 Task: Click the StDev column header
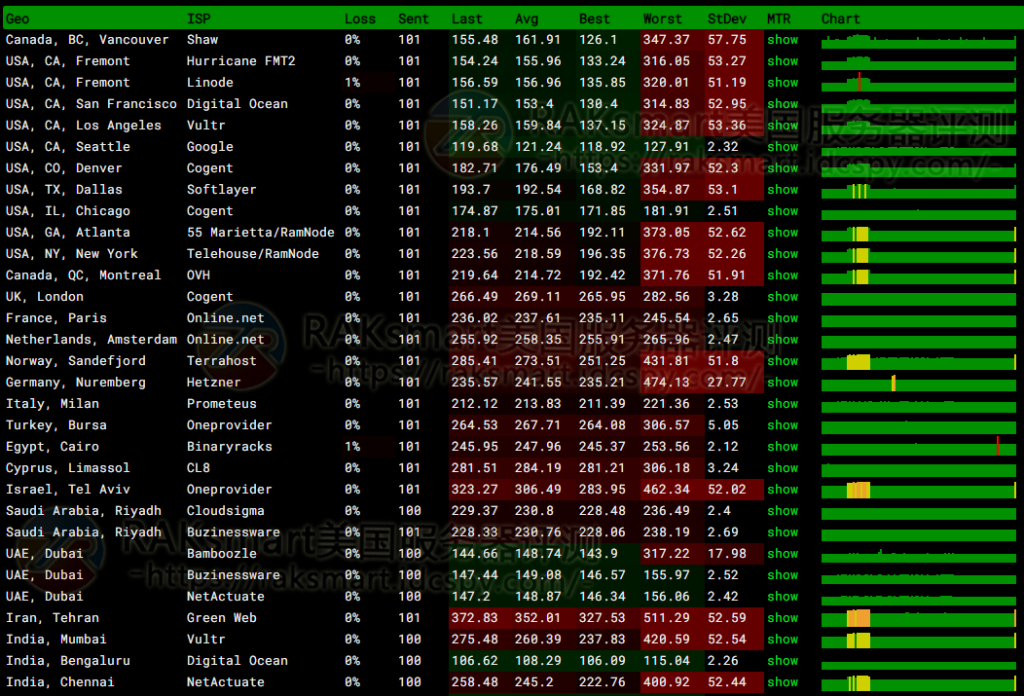click(727, 19)
